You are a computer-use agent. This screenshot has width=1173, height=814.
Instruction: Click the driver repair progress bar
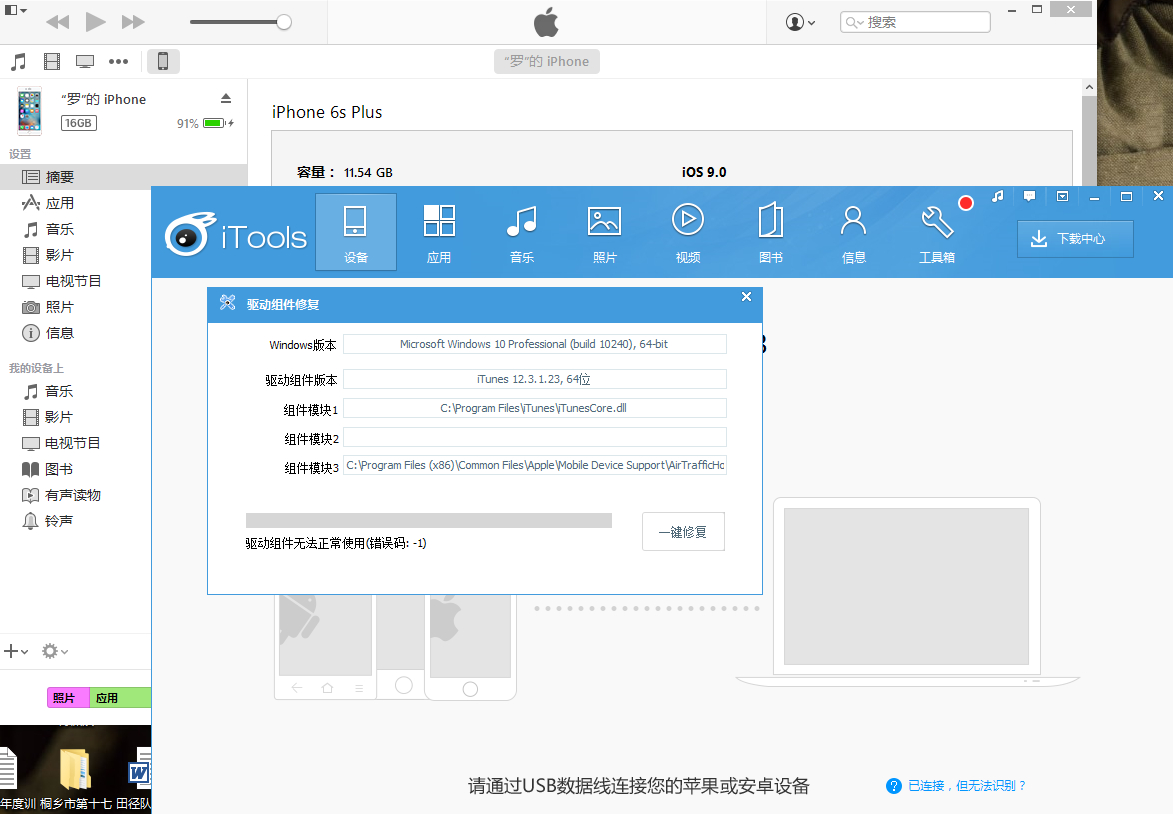pyautogui.click(x=429, y=521)
